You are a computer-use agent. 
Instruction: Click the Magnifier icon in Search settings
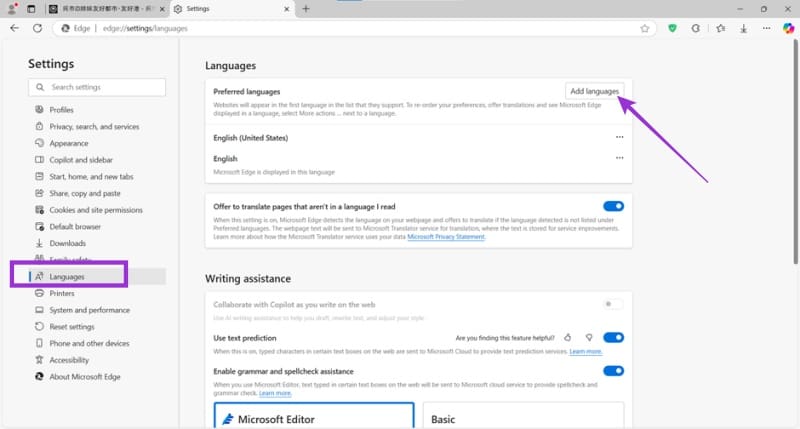(40, 87)
